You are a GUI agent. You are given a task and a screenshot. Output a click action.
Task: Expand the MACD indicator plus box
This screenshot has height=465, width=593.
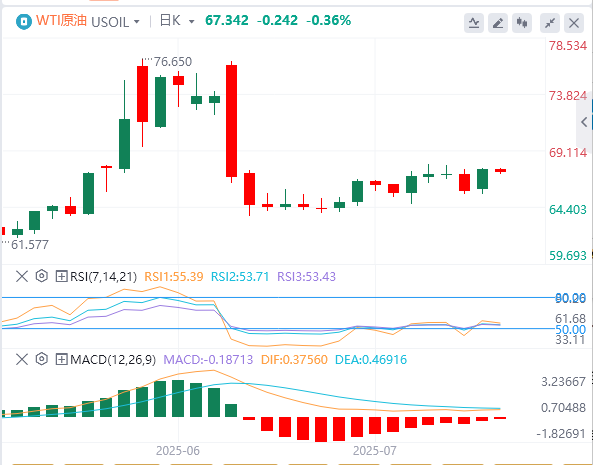point(61,359)
